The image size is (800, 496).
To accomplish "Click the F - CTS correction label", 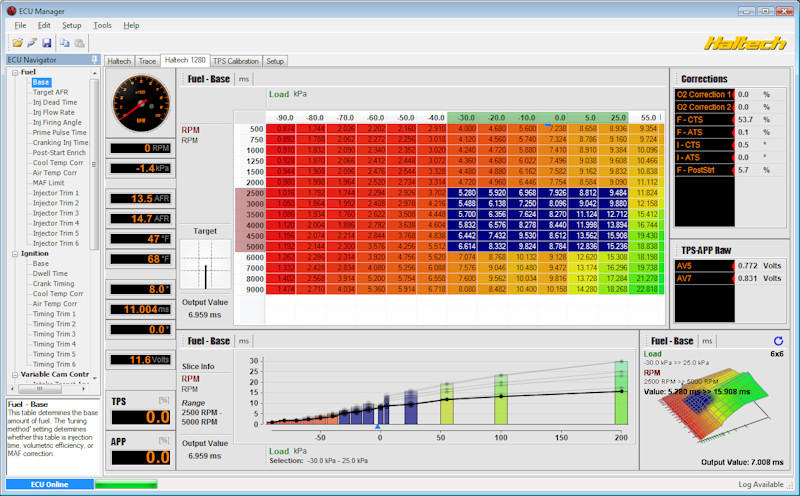I will (x=704, y=120).
